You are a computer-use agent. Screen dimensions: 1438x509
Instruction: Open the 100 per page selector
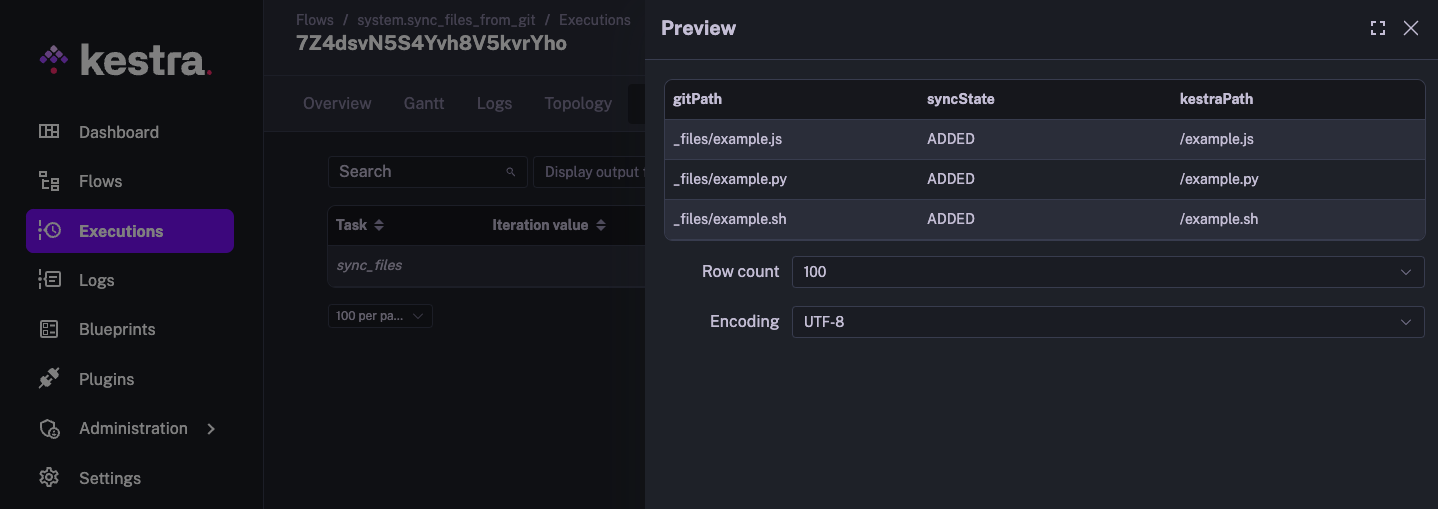pos(380,316)
